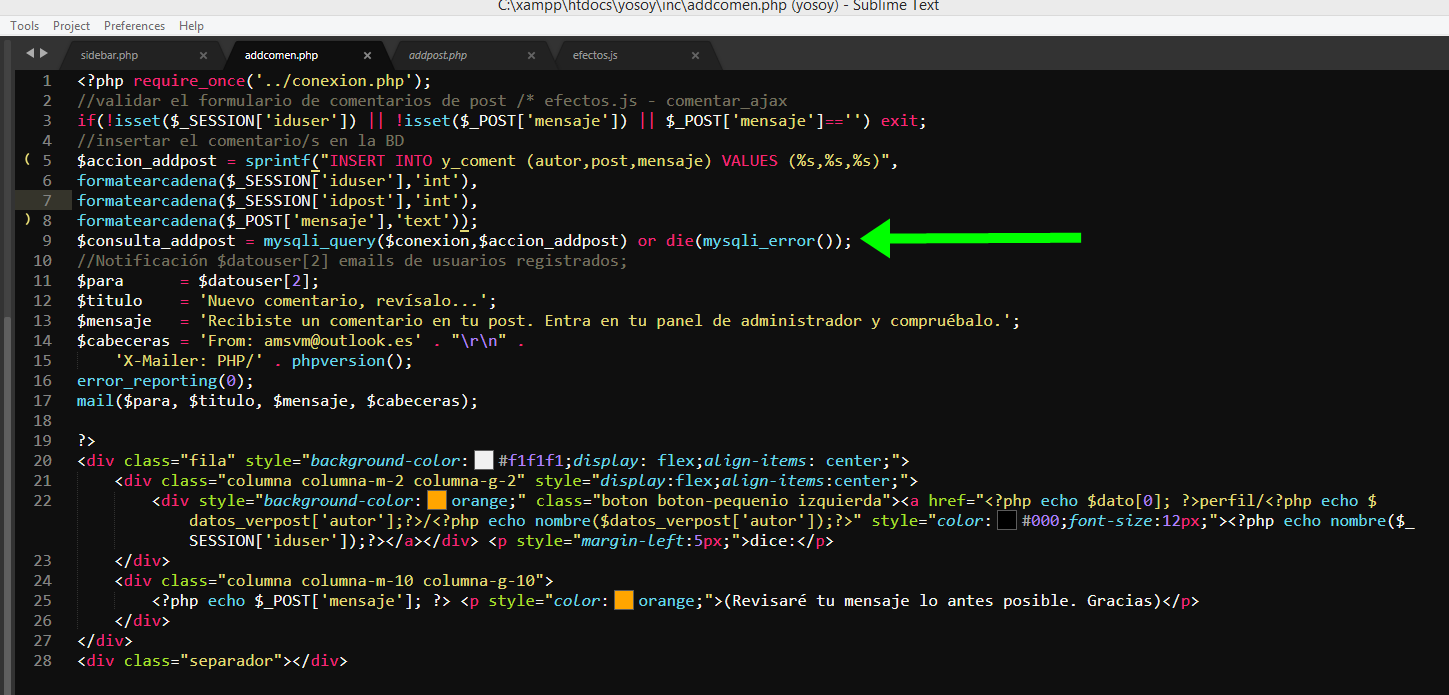Click line number 9 in the gutter
This screenshot has width=1449, height=695.
pyautogui.click(x=45, y=241)
